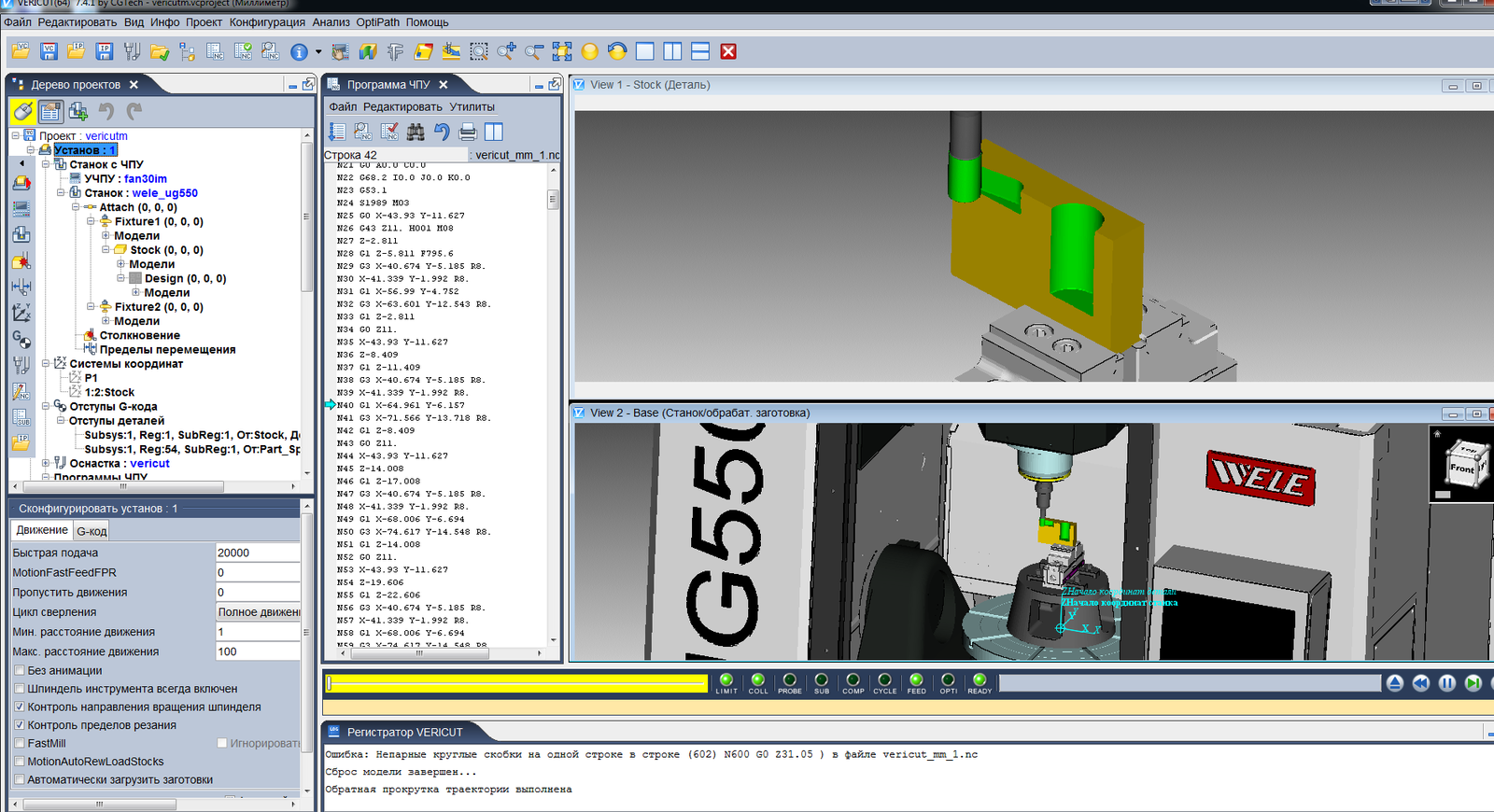Collapse Fixture1 tree node
1494x812 pixels.
click(91, 221)
